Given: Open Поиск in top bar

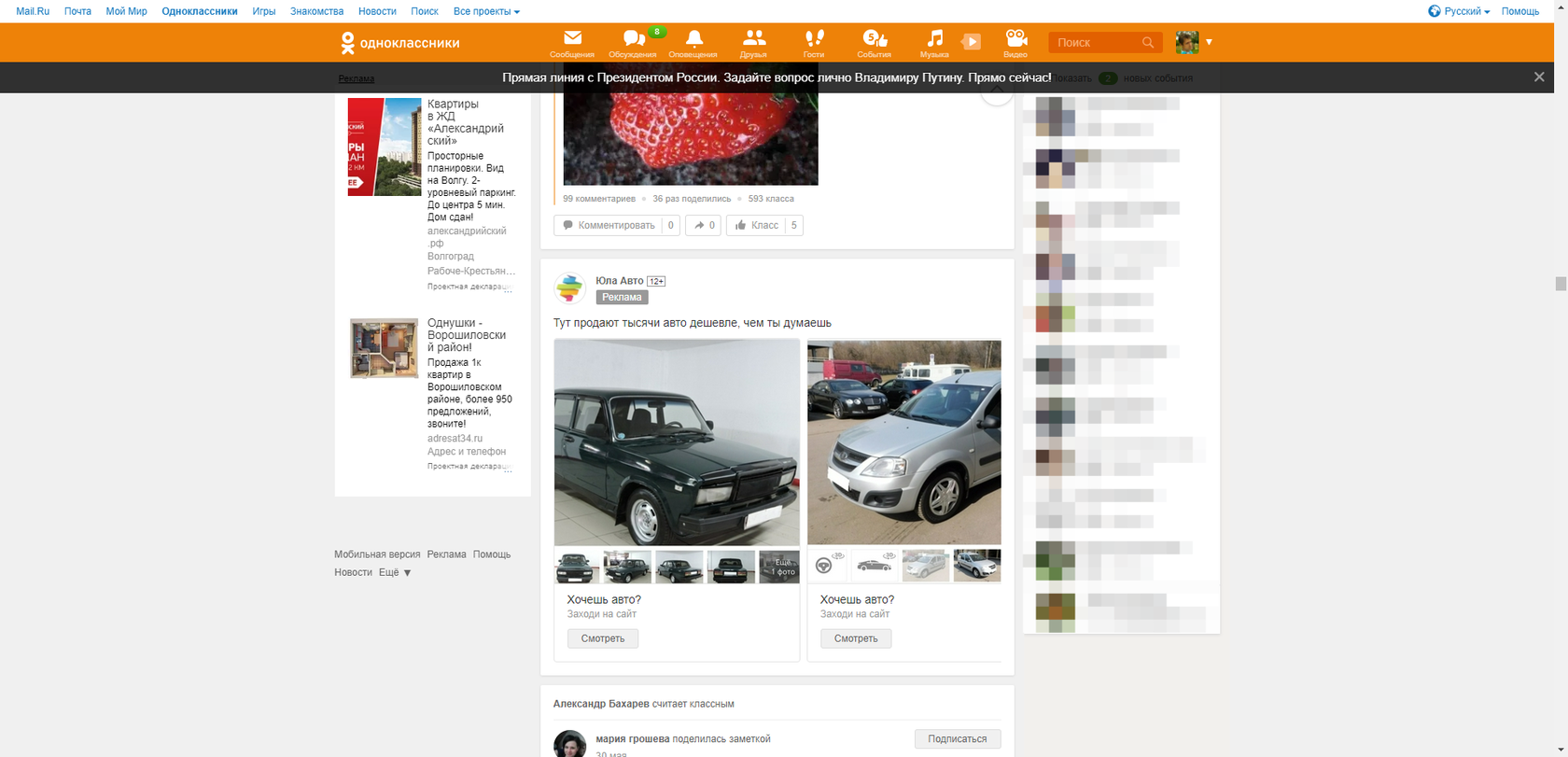Looking at the screenshot, I should point(425,11).
